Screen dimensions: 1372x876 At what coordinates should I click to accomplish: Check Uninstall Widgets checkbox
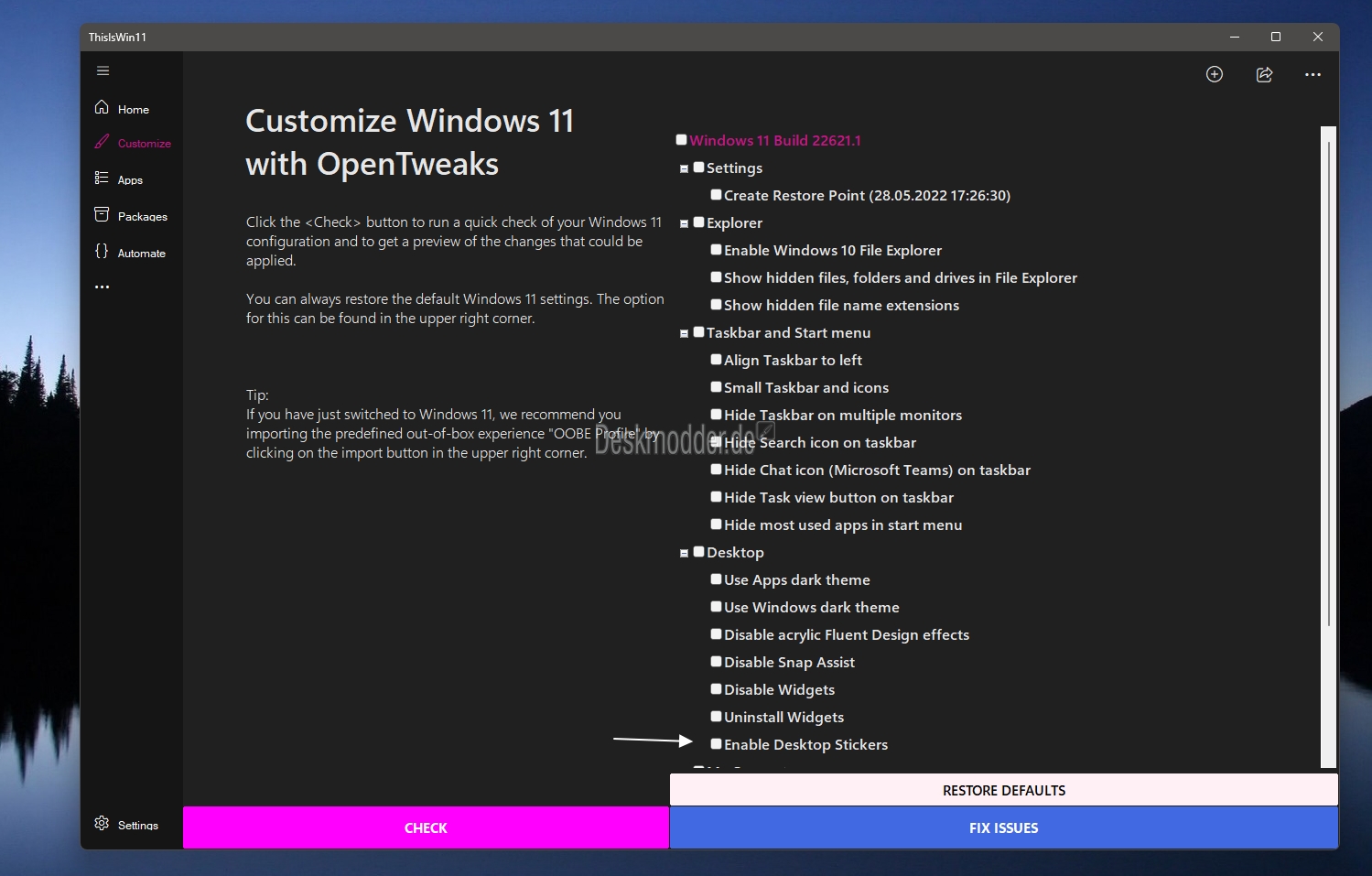[716, 716]
